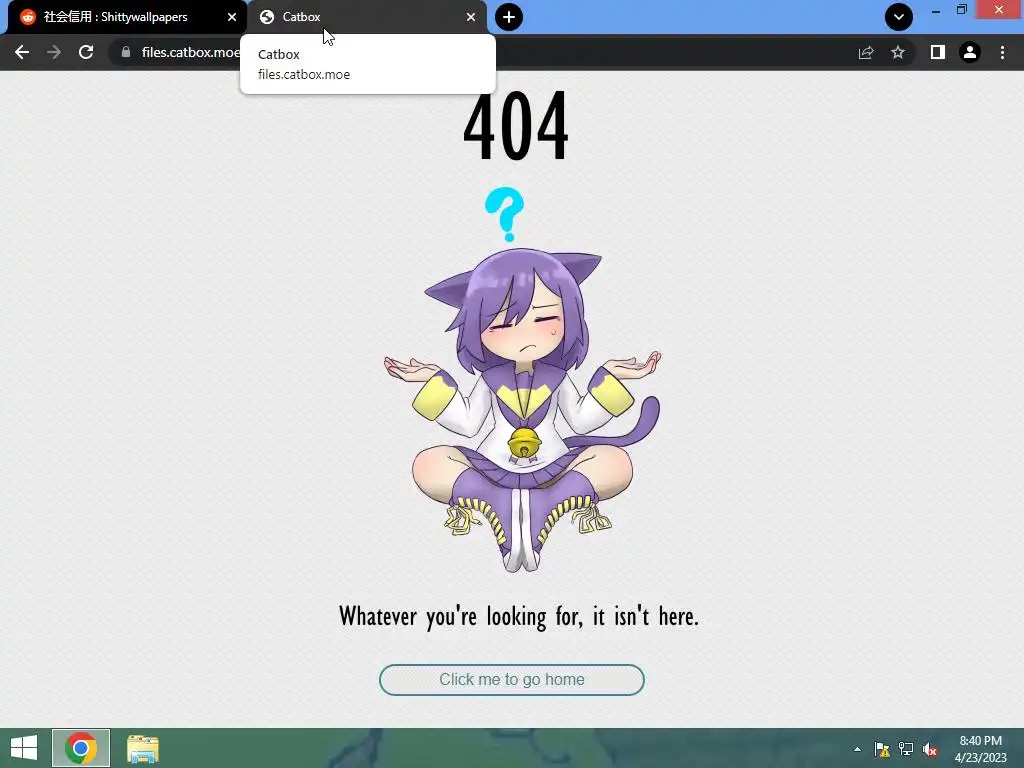Viewport: 1024px width, 768px height.
Task: Share this page icon in address bar
Action: (x=866, y=52)
